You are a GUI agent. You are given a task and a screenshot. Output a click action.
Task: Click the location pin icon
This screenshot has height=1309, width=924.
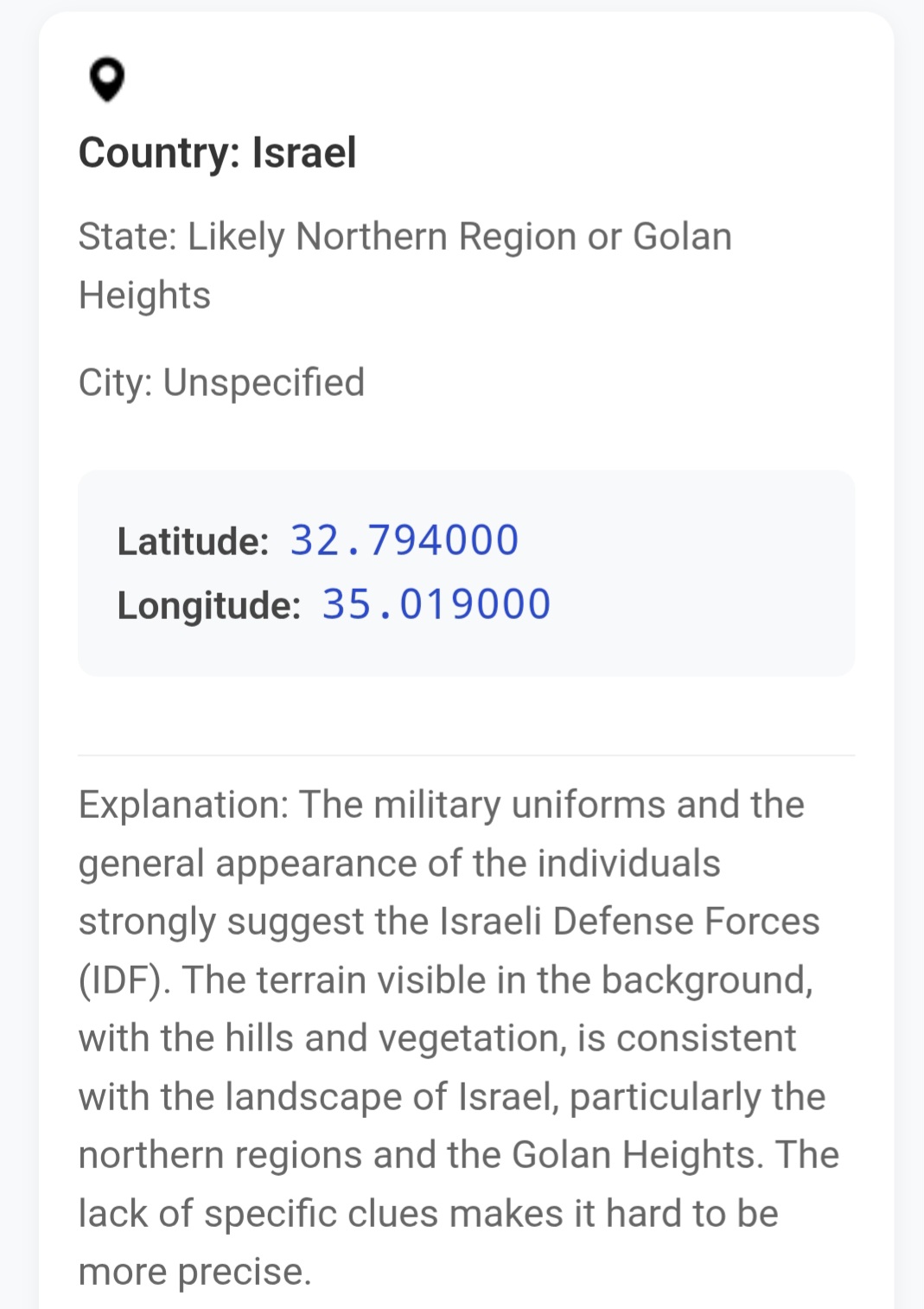(107, 80)
